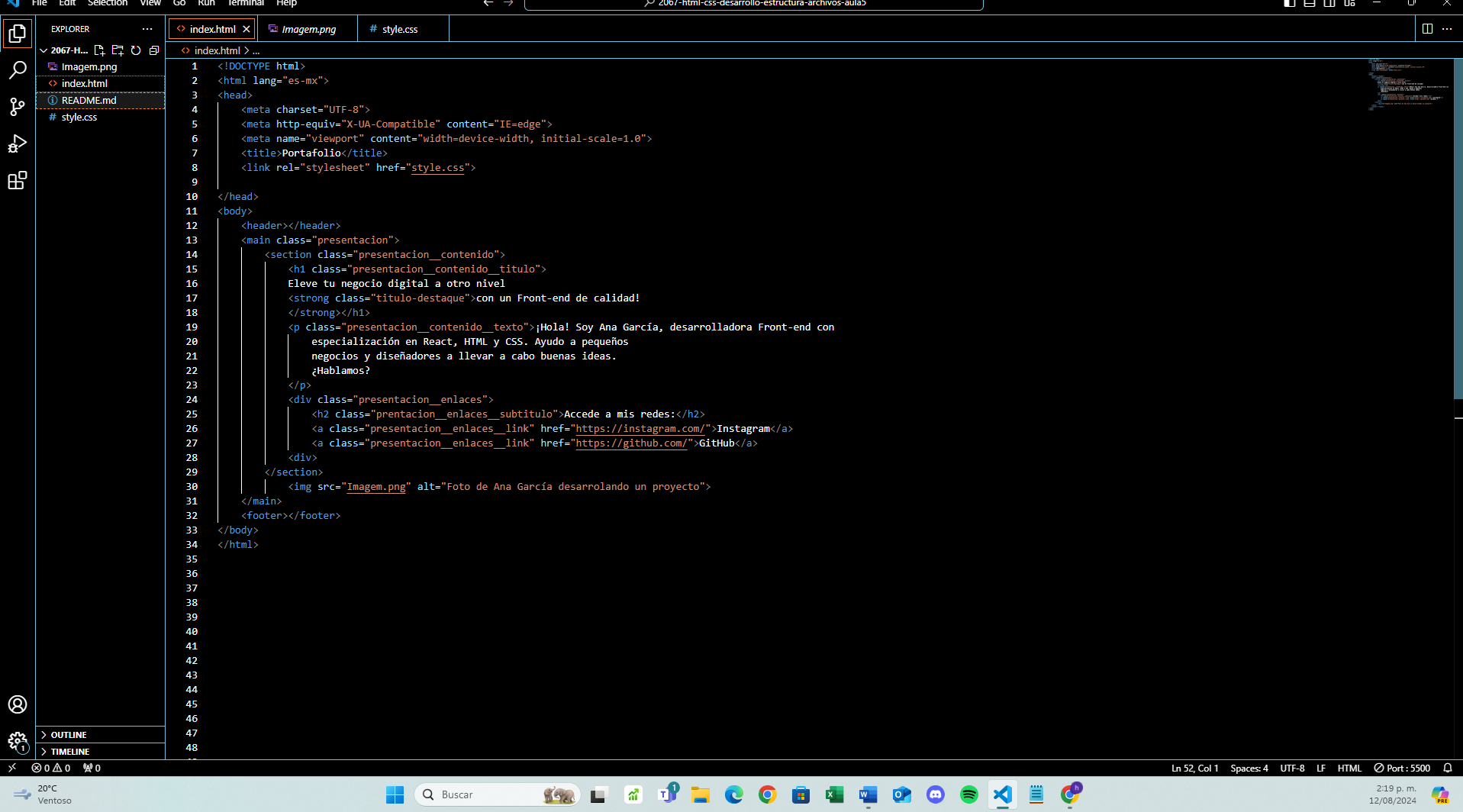Refresh the Explorer file tree
The width and height of the screenshot is (1463, 812).
tap(136, 50)
